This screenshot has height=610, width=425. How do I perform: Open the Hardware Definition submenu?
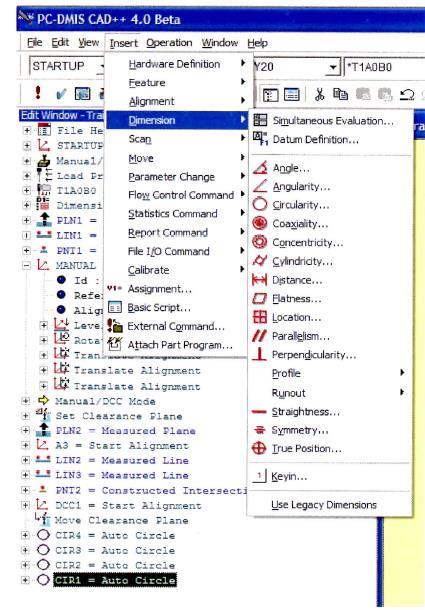(177, 64)
